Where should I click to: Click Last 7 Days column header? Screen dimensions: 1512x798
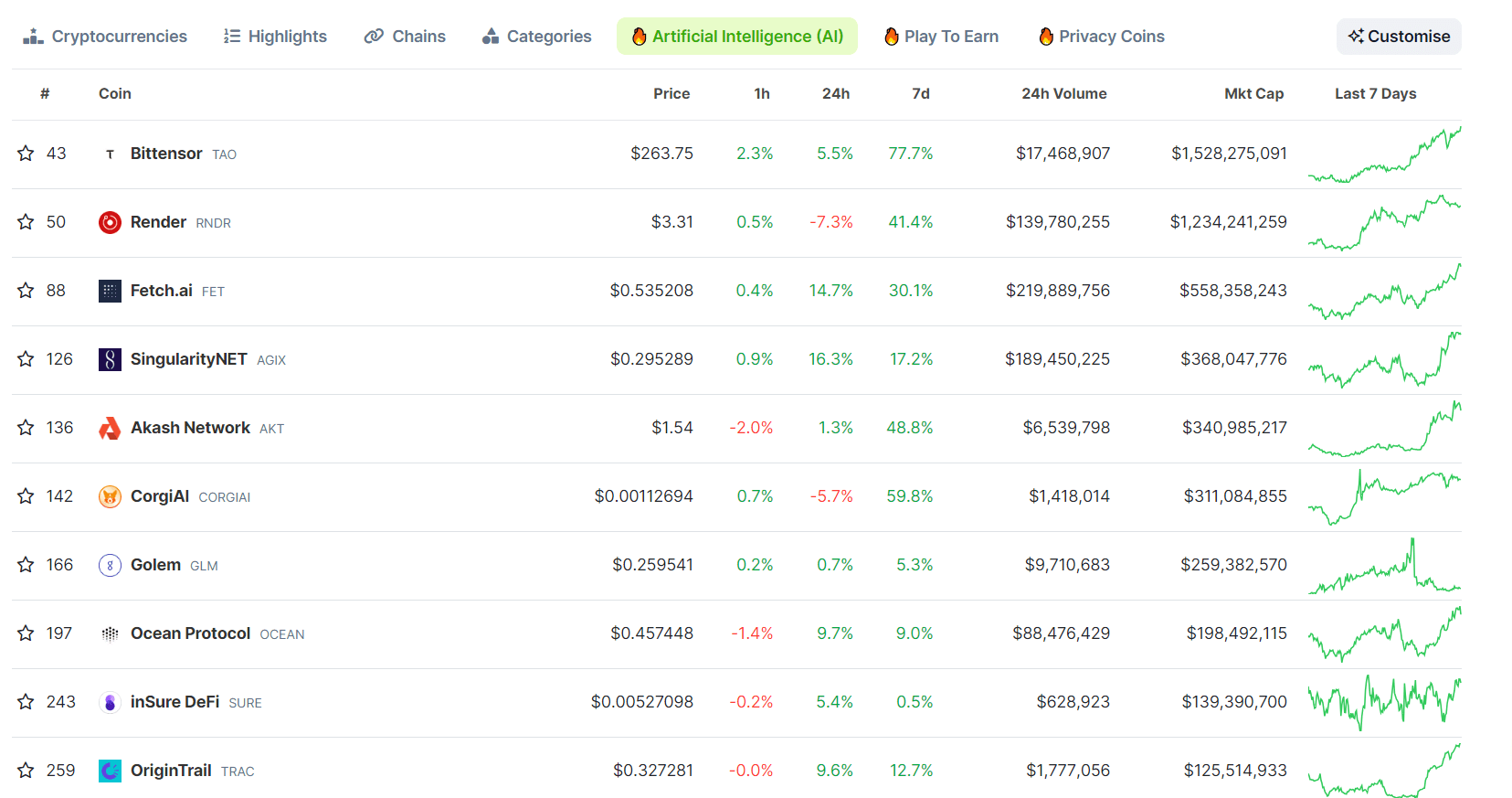tap(1375, 93)
